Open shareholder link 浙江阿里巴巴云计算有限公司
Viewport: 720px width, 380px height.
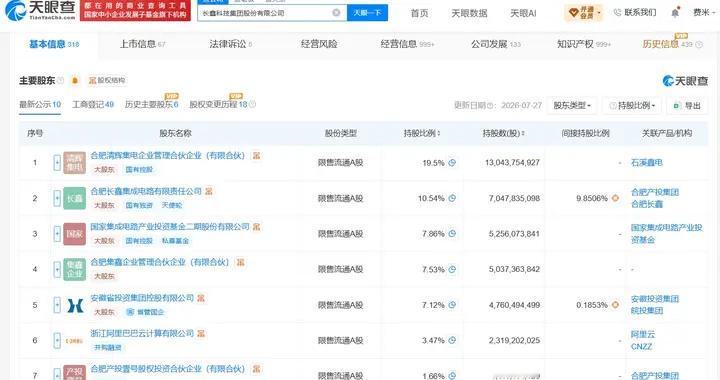click(142, 333)
